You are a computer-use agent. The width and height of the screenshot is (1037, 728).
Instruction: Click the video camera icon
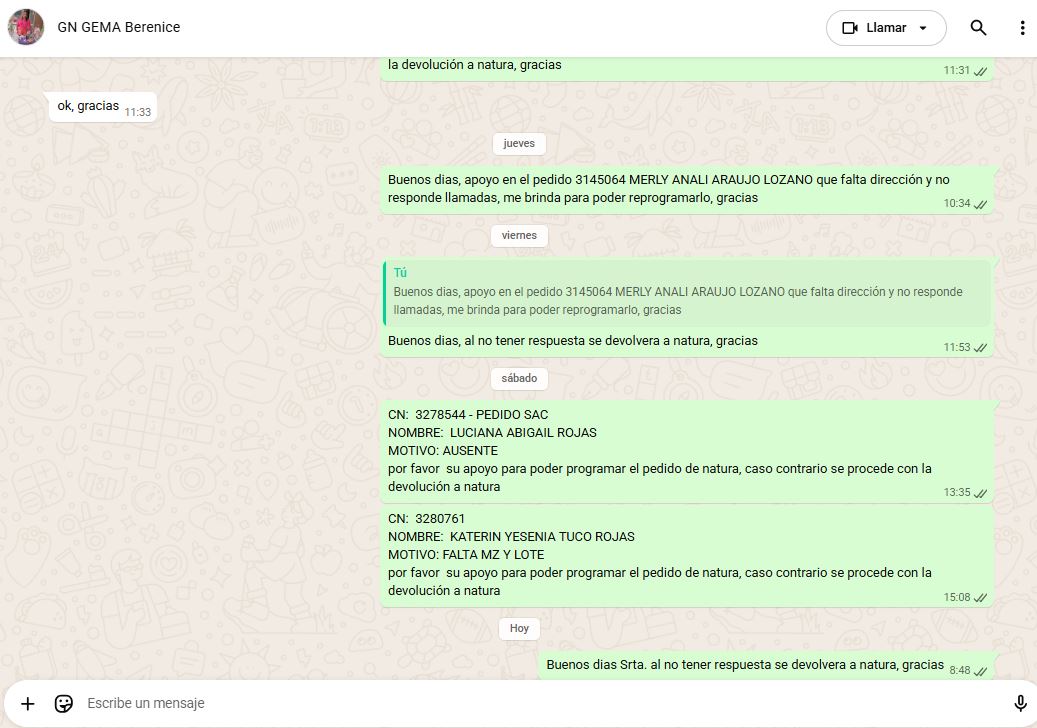[x=851, y=28]
